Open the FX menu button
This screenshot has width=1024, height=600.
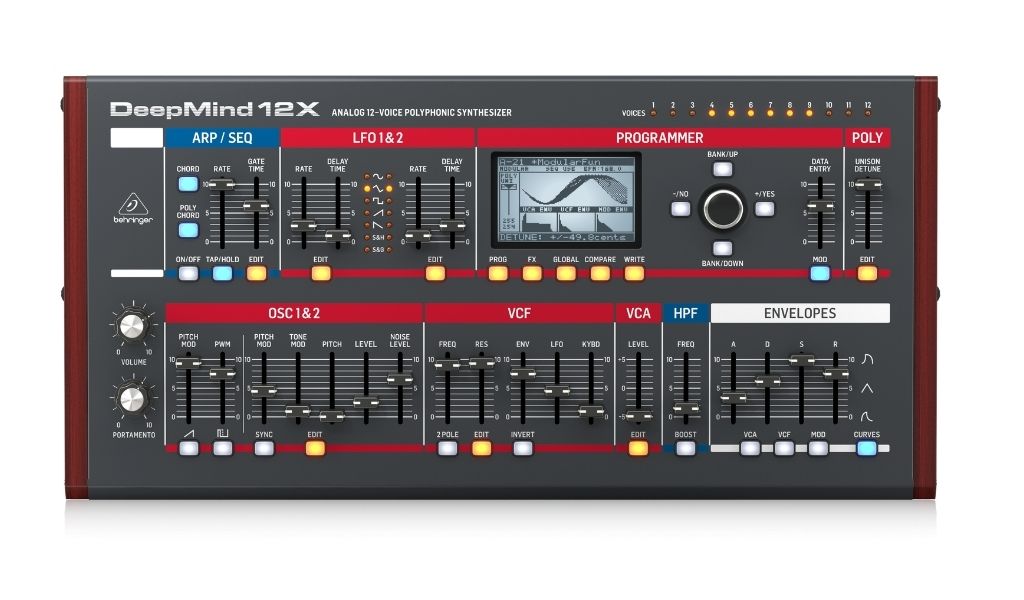[532, 274]
